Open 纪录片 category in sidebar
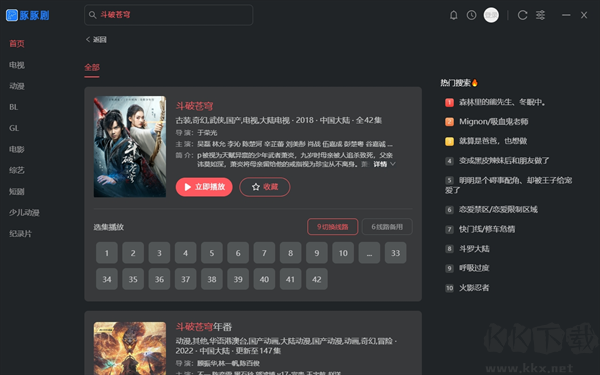The image size is (600, 375). [20, 233]
